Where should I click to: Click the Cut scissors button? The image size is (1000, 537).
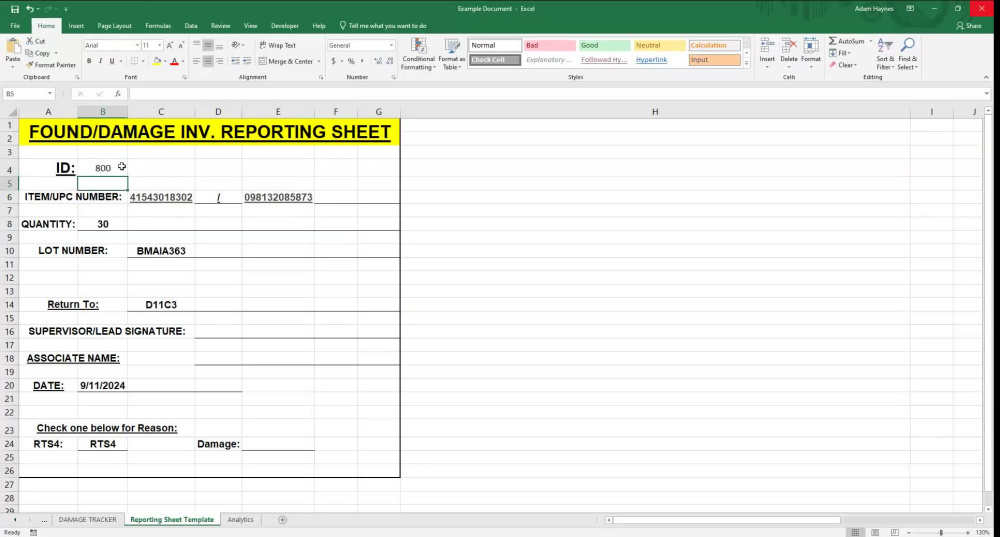pyautogui.click(x=36, y=41)
